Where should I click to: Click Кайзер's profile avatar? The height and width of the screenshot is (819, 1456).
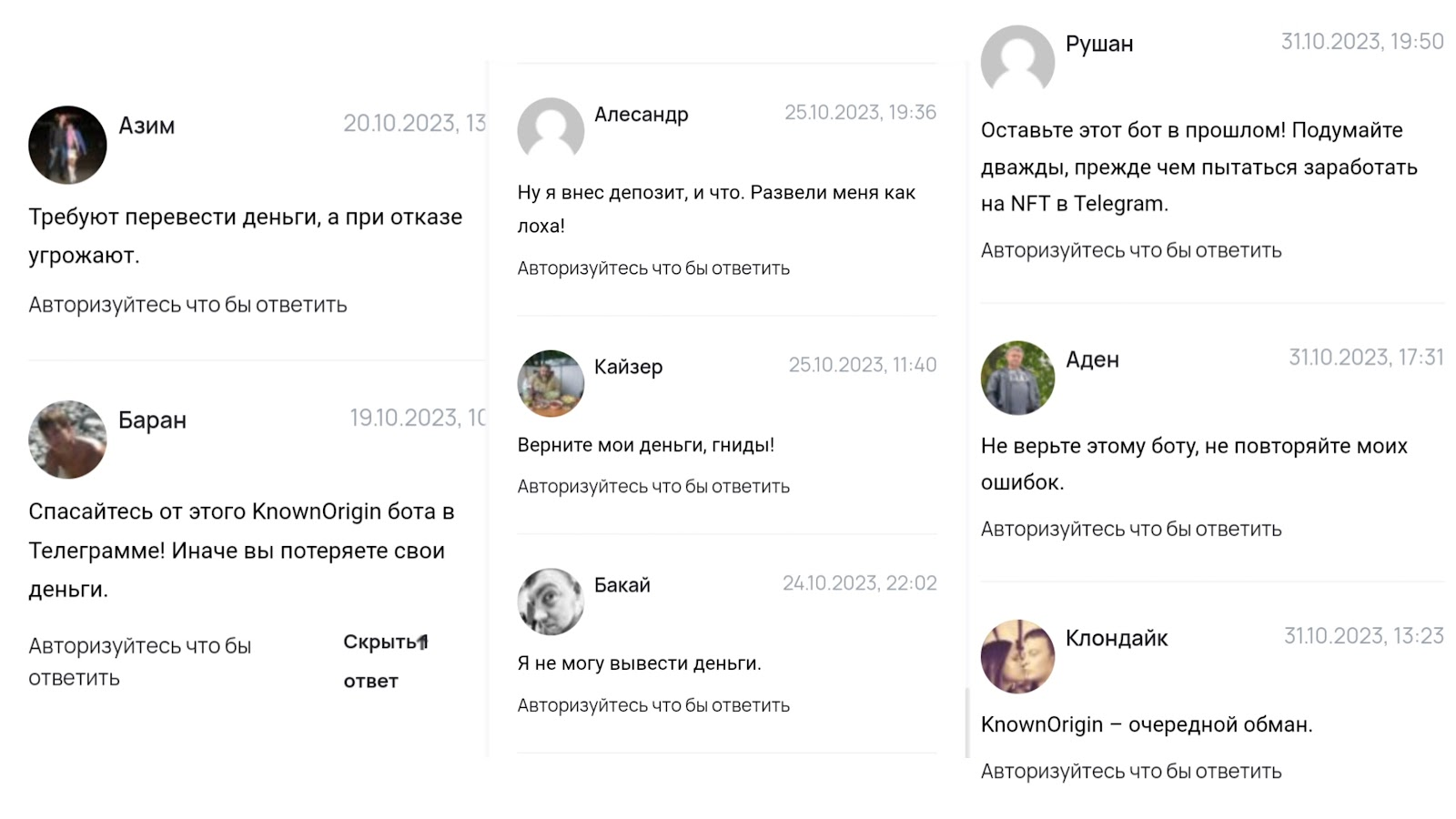click(551, 383)
